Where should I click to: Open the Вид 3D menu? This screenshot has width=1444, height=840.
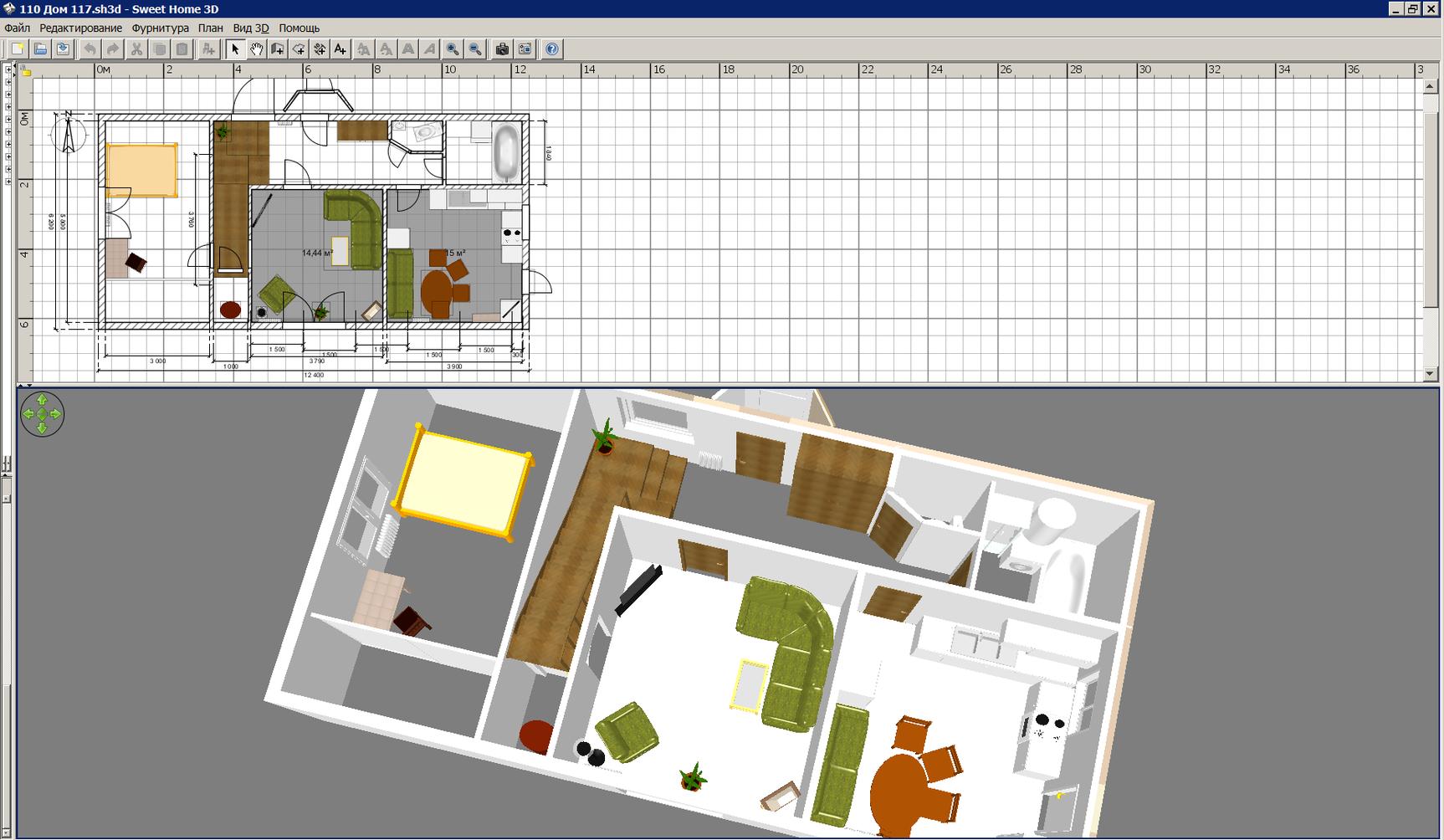251,28
